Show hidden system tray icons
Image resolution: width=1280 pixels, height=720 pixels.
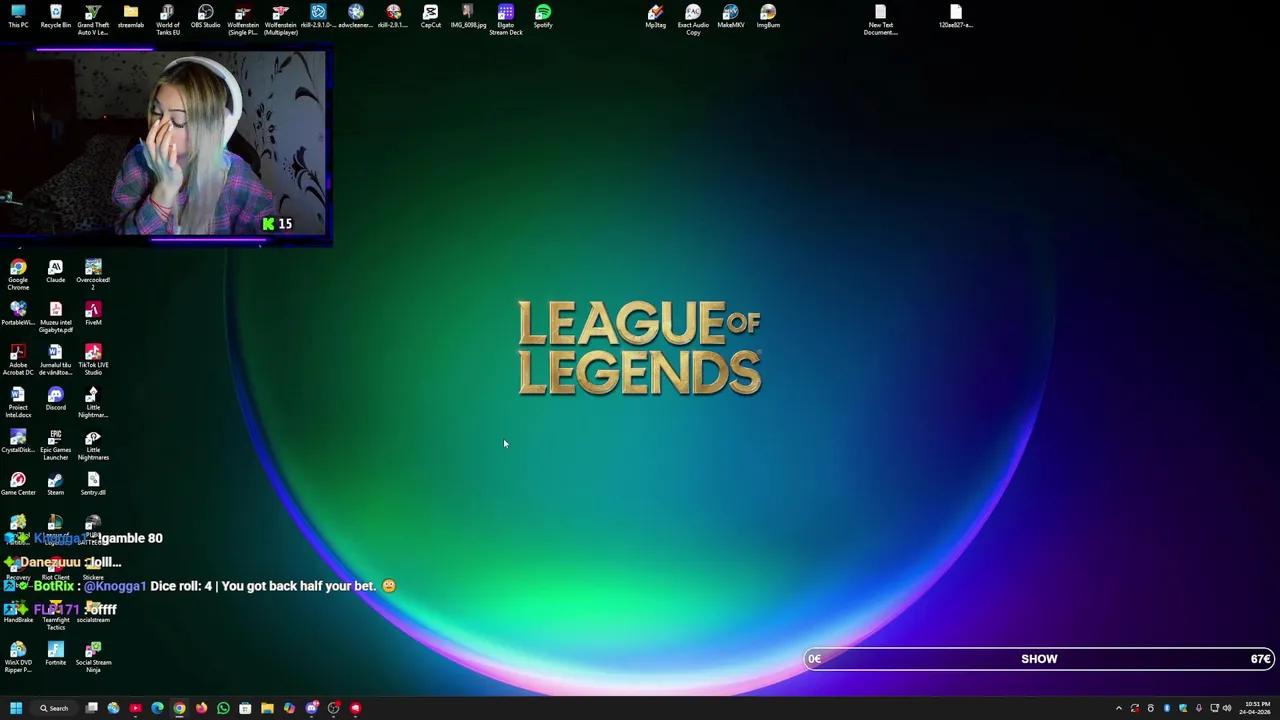1118,708
